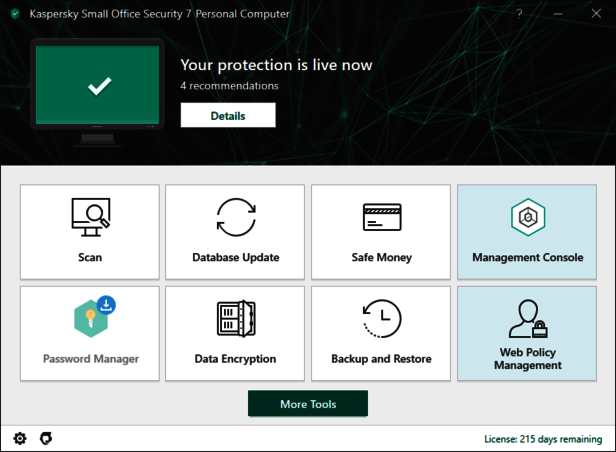
Task: Launch Management Console hexagon icon
Action: click(527, 218)
